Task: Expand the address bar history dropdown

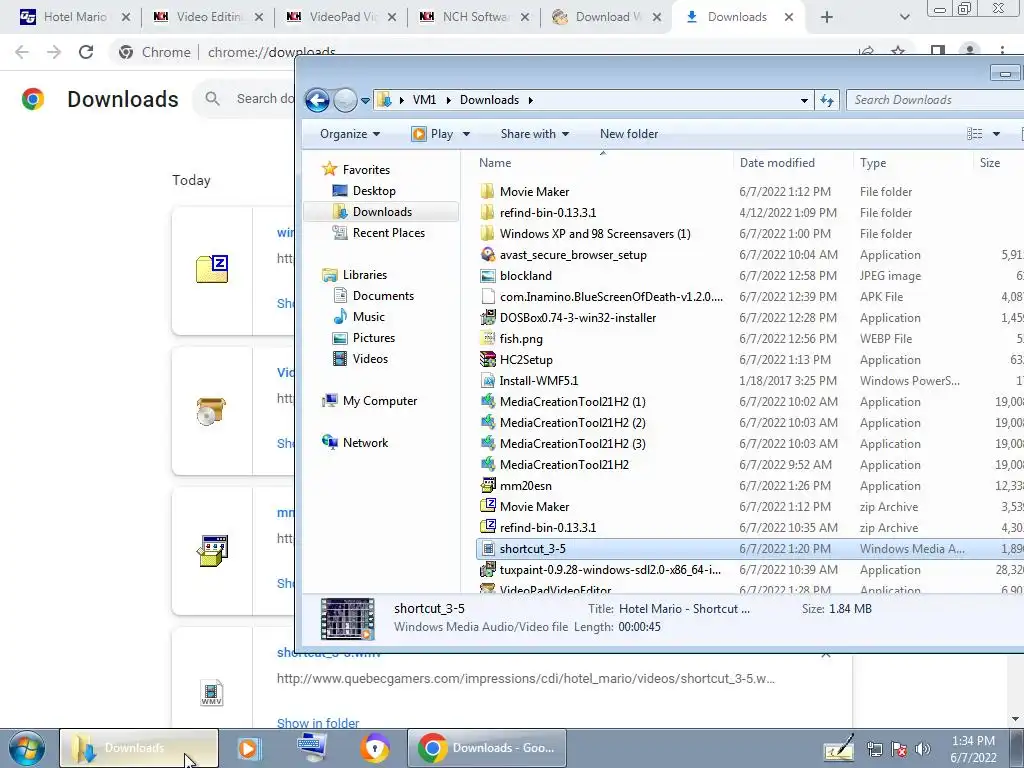Action: (x=804, y=100)
